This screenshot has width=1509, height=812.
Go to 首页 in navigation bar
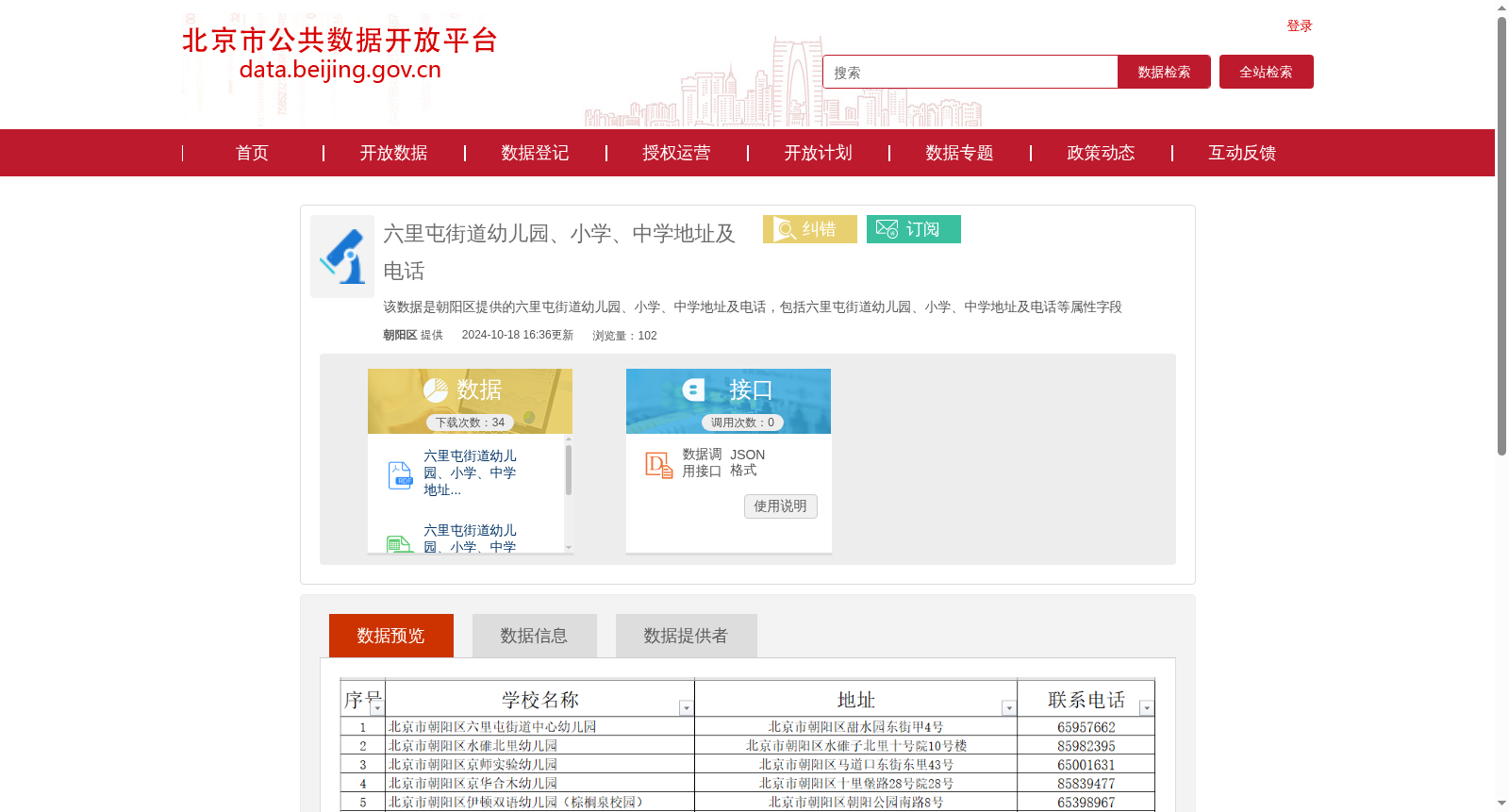pos(252,153)
